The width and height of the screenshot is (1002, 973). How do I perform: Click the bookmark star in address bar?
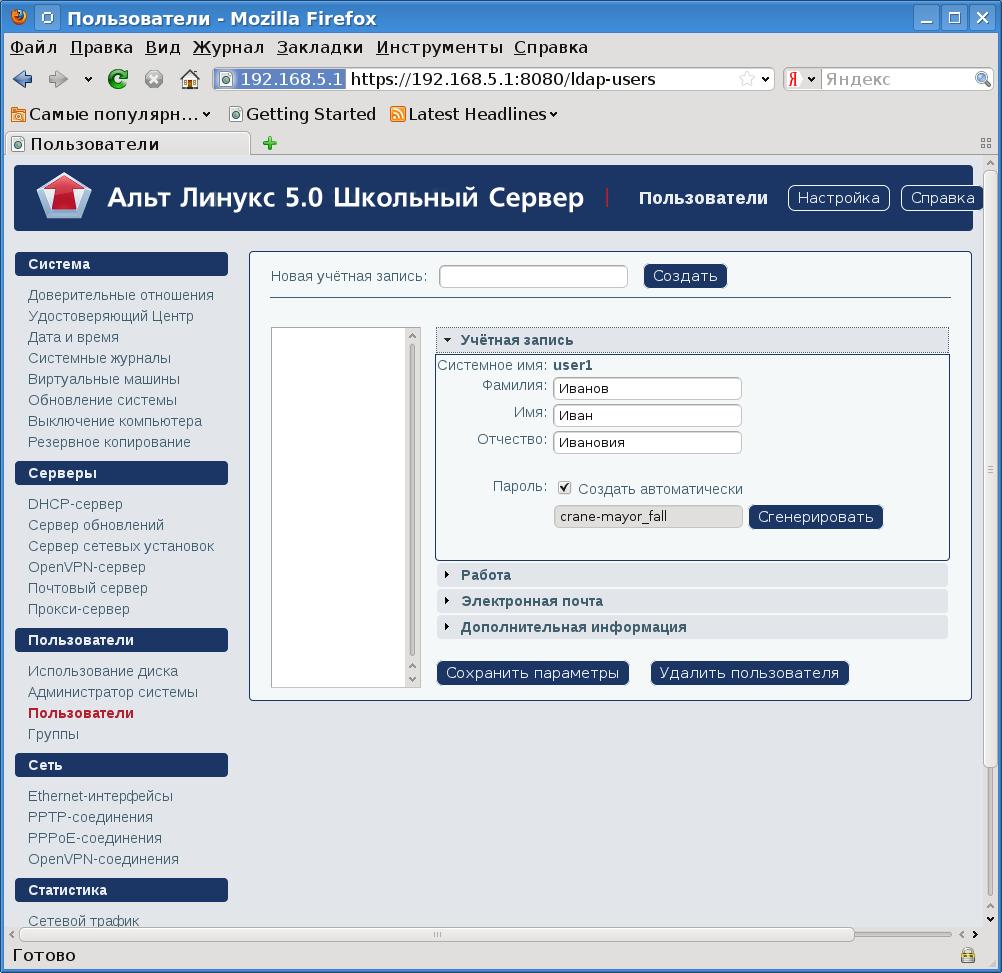(x=746, y=79)
